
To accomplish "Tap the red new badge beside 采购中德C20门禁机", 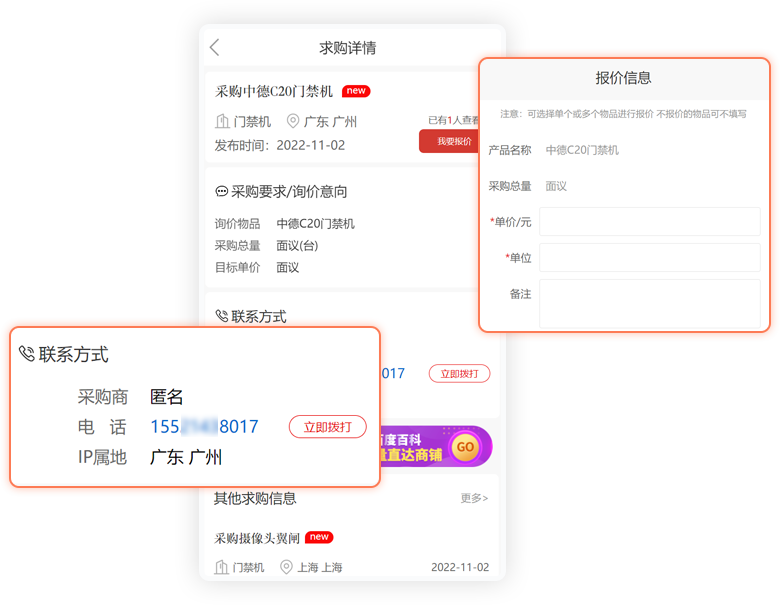I will click(356, 91).
